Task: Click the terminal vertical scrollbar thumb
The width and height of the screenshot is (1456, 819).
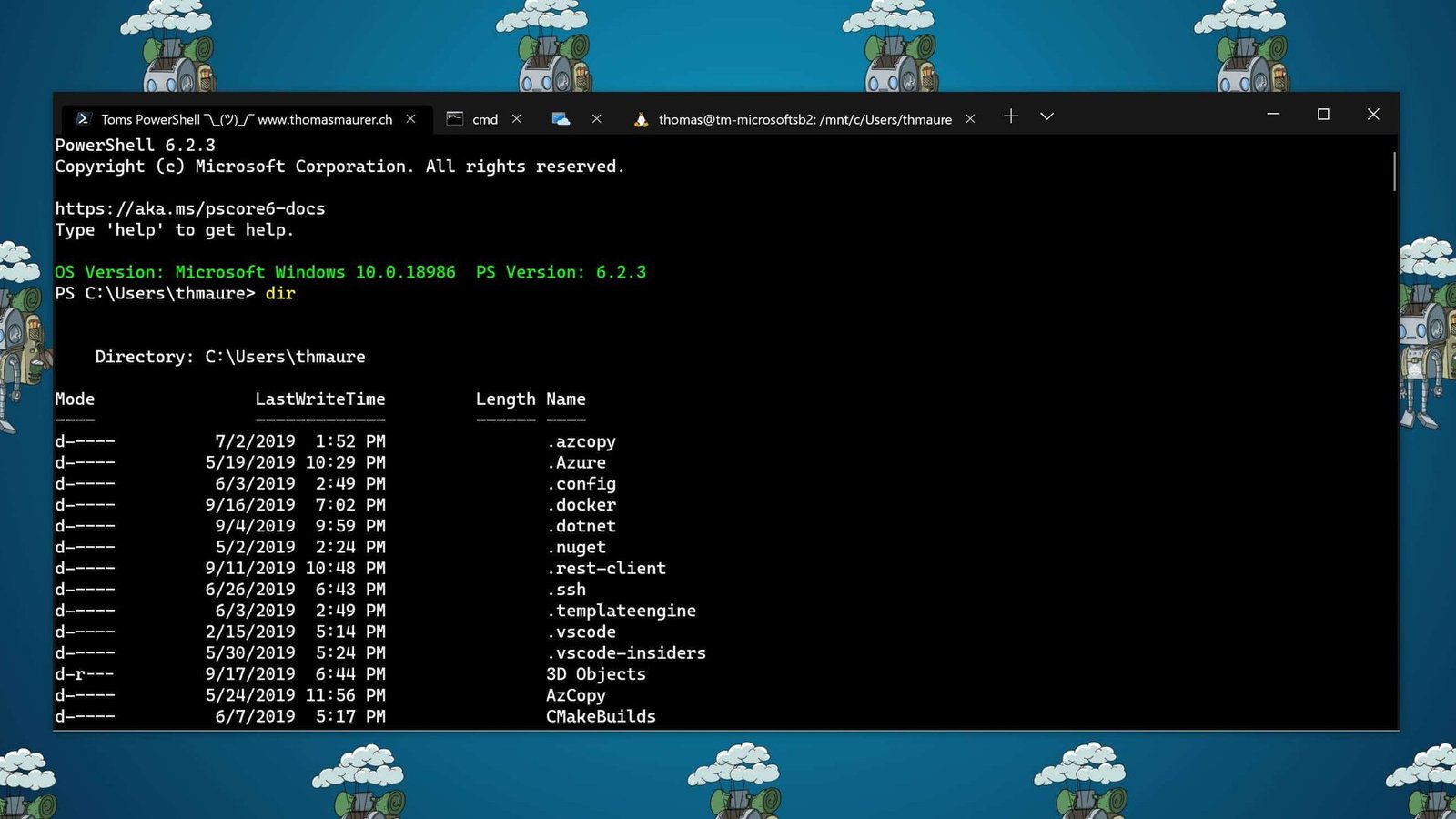Action: pos(1393,171)
